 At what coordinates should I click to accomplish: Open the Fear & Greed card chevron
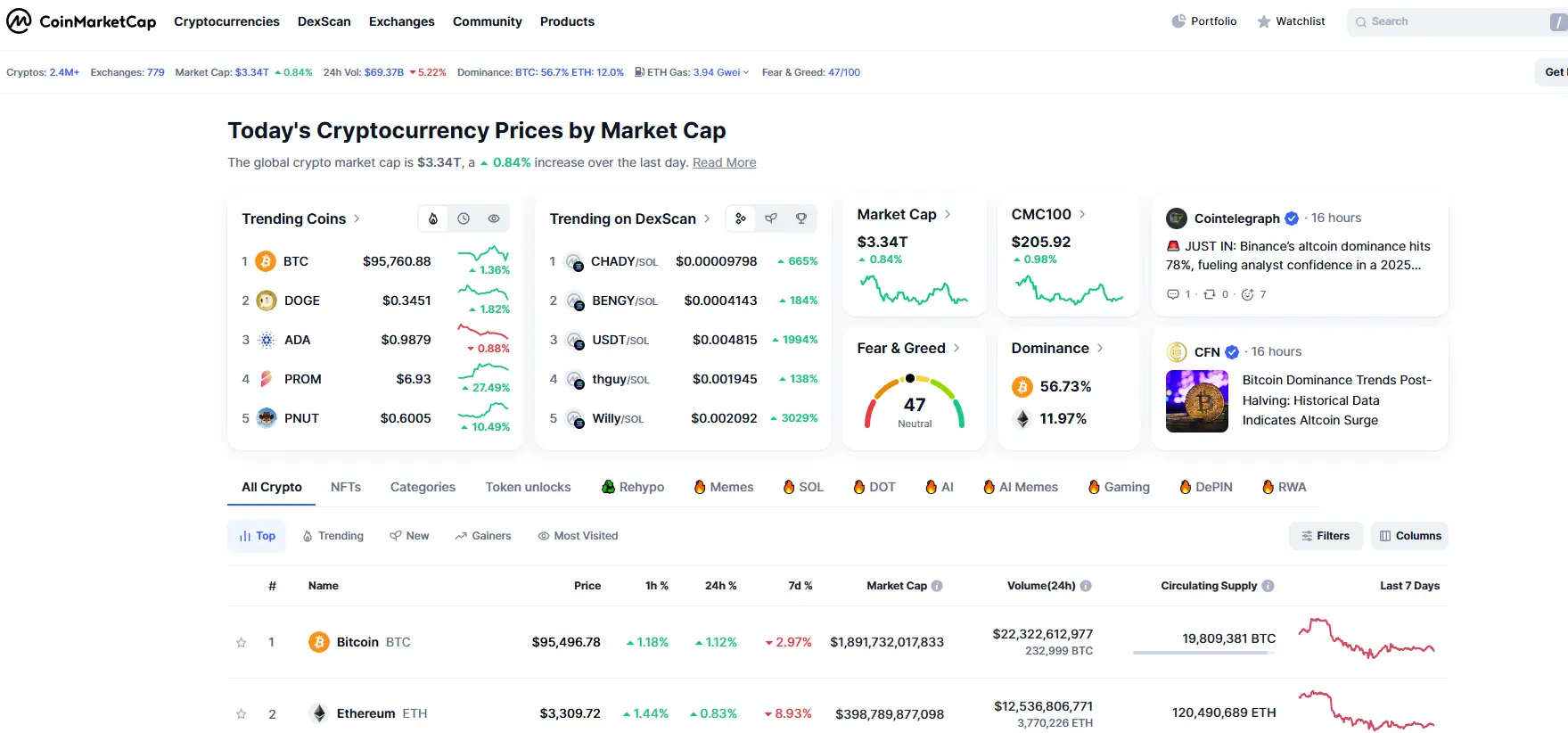tap(956, 348)
